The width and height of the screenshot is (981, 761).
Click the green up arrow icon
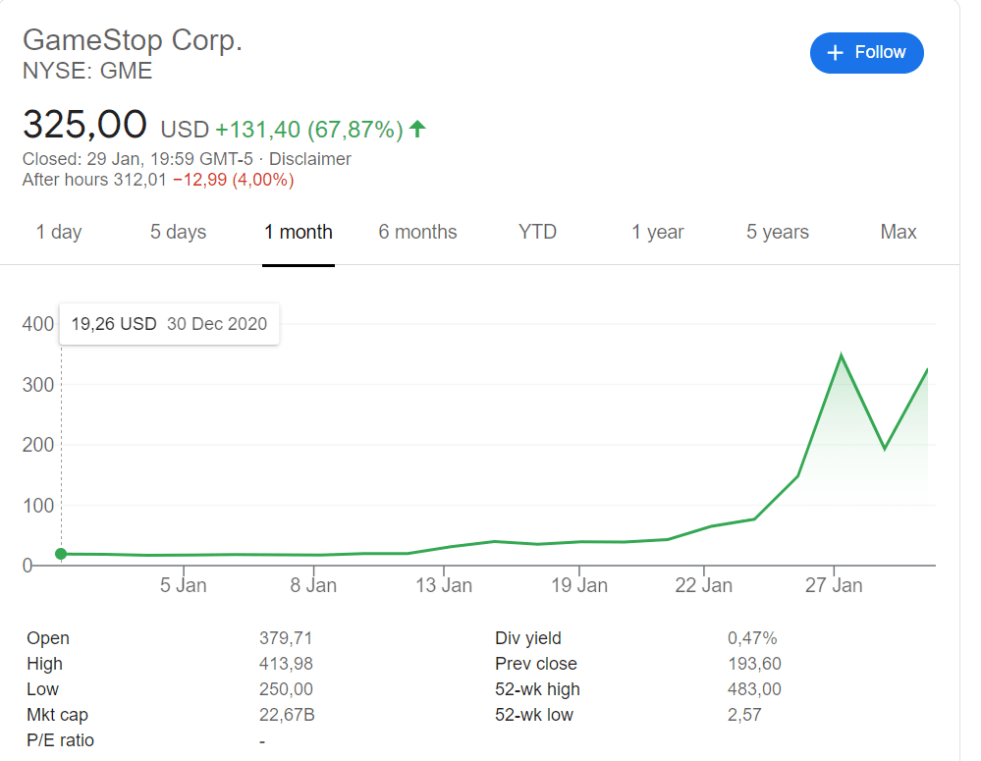(x=418, y=129)
